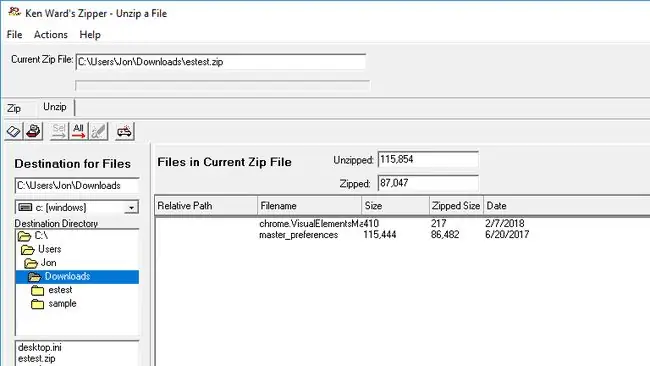This screenshot has height=366, width=650.
Task: Click the open zip book icon
Action: pyautogui.click(x=14, y=131)
